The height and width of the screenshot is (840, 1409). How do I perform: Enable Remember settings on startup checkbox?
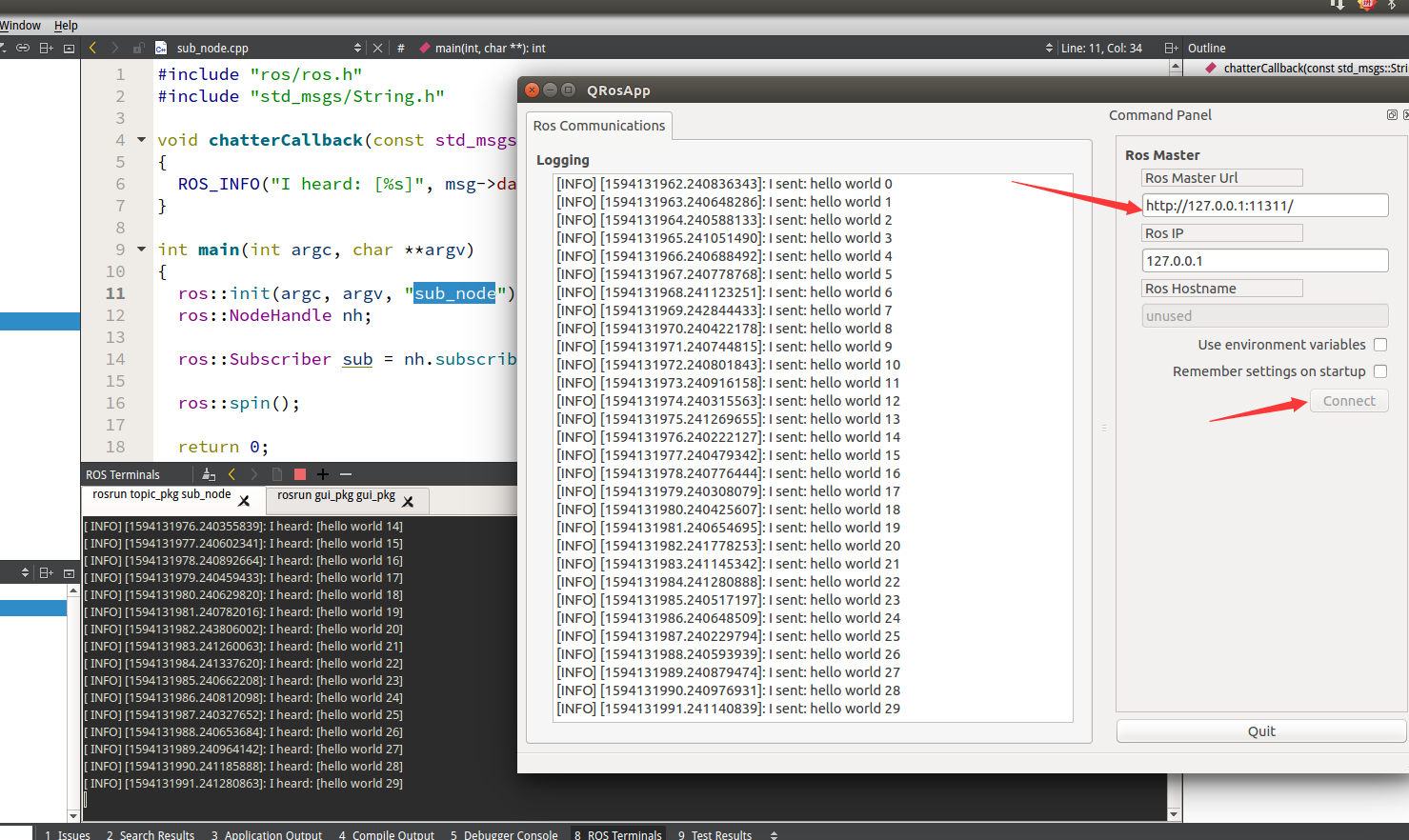1380,371
